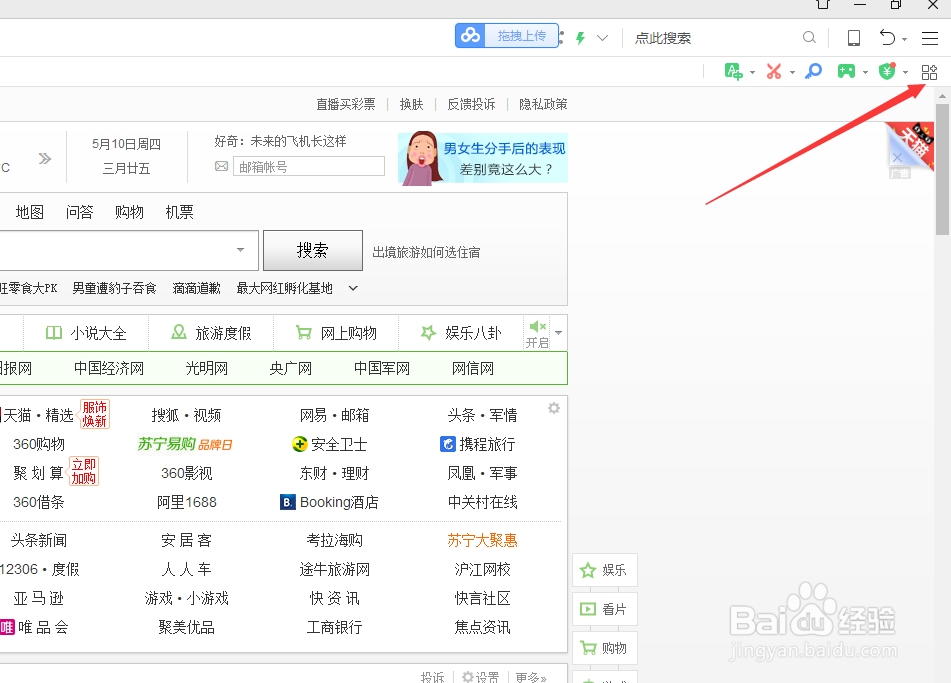Screen dimensions: 951x683
Task: Open the gamepad extension dropdown arrow
Action: point(865,73)
